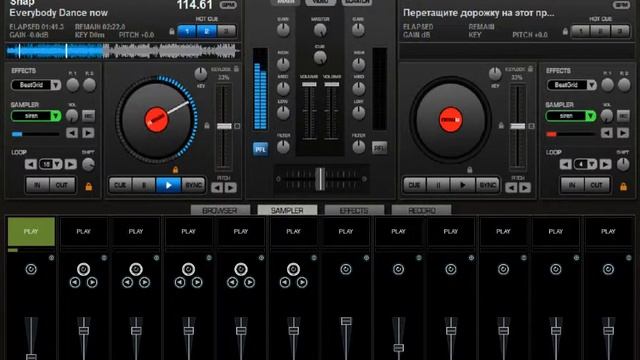
Task: Toggle keylock on the left deck
Action: (236, 69)
